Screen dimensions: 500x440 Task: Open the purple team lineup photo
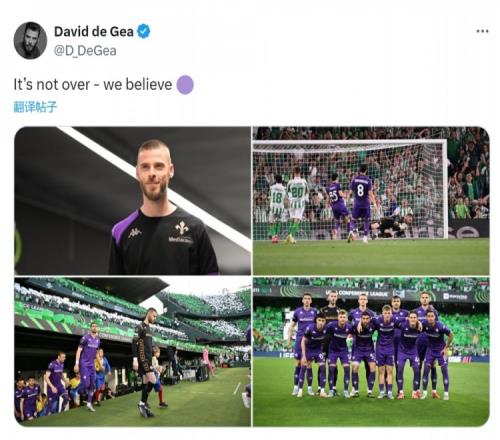(x=371, y=352)
